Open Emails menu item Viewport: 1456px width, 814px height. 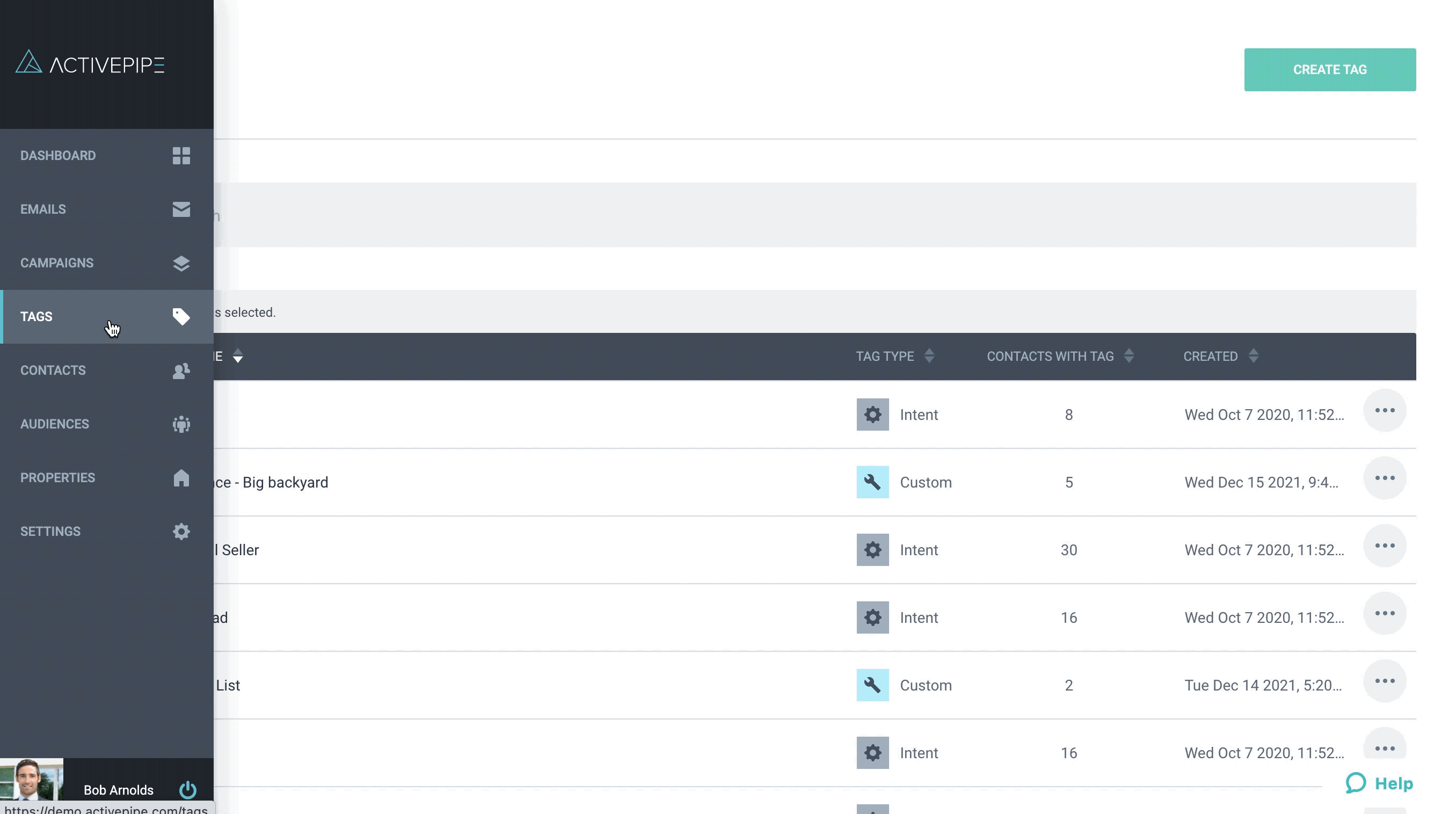107,209
